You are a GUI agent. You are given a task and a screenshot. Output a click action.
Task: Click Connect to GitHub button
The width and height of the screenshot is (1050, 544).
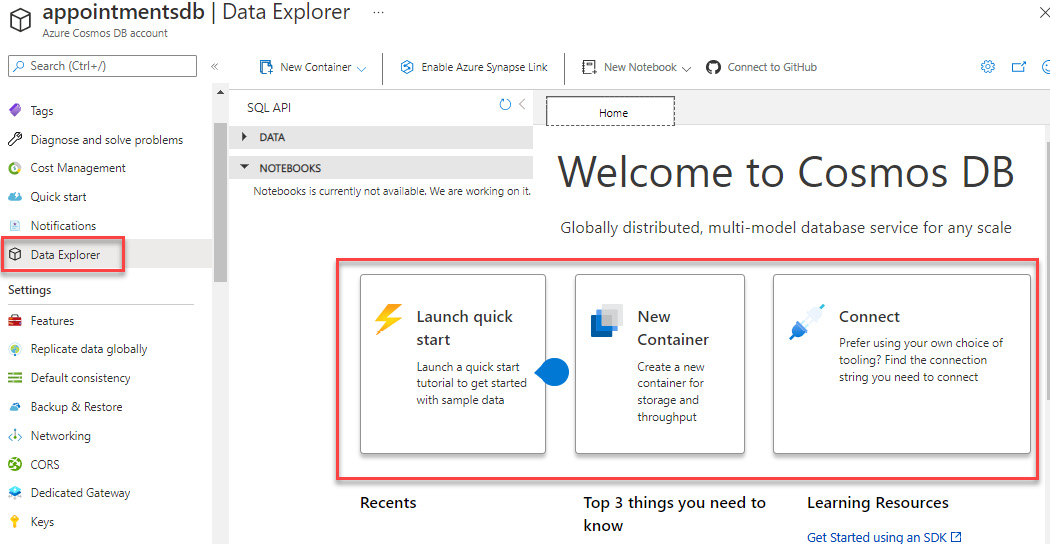[761, 67]
